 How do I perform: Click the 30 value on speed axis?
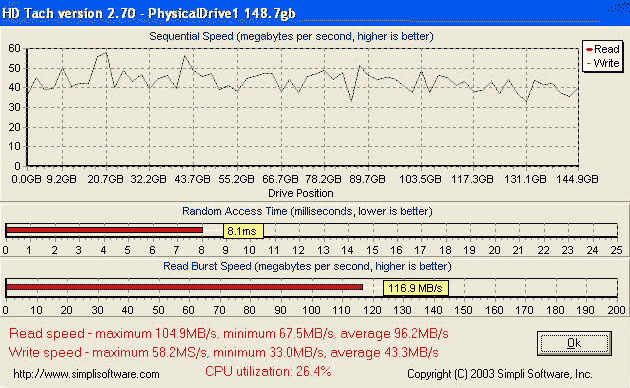(x=14, y=107)
